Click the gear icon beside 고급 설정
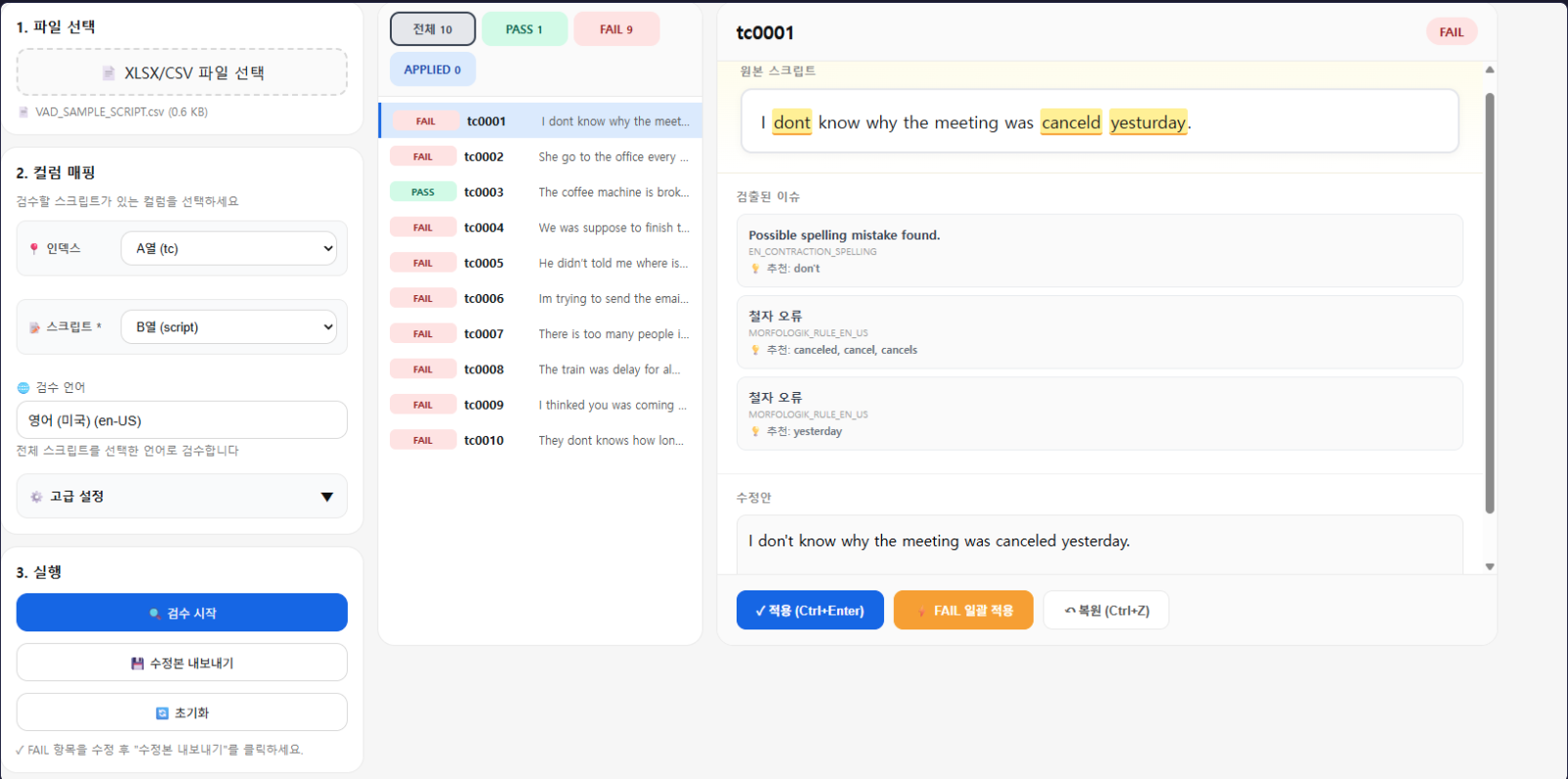Screen dimensions: 1568x779 tap(36, 497)
